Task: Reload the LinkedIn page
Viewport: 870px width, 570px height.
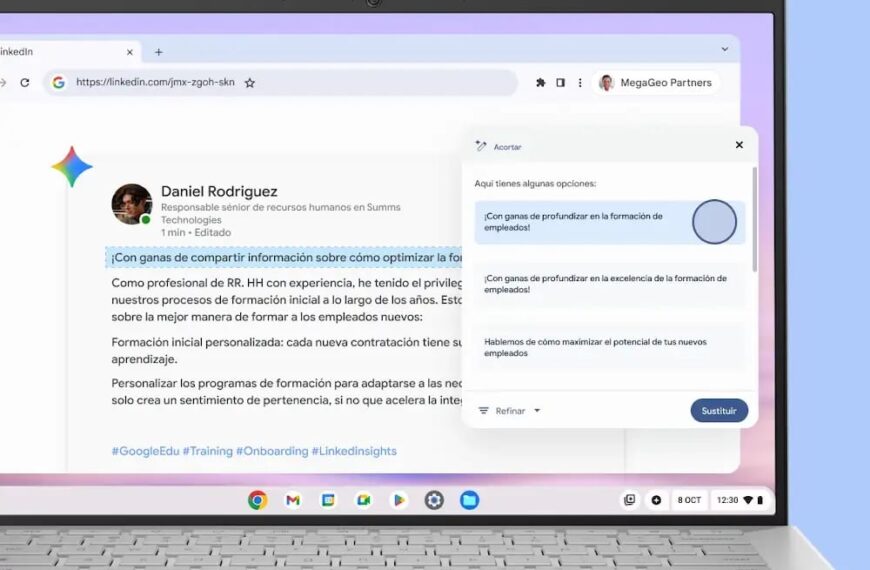Action: tap(25, 83)
